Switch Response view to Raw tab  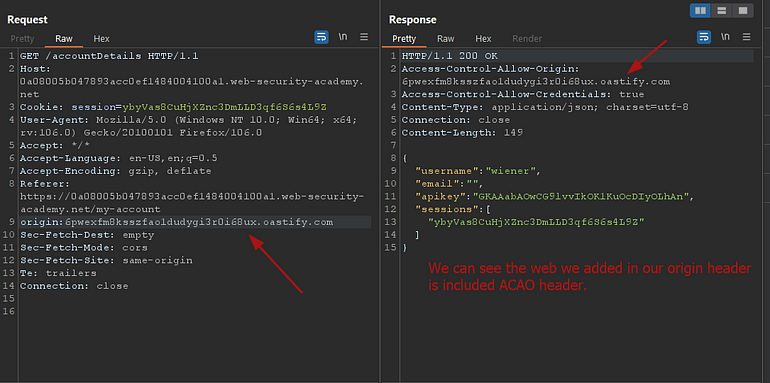tap(446, 39)
